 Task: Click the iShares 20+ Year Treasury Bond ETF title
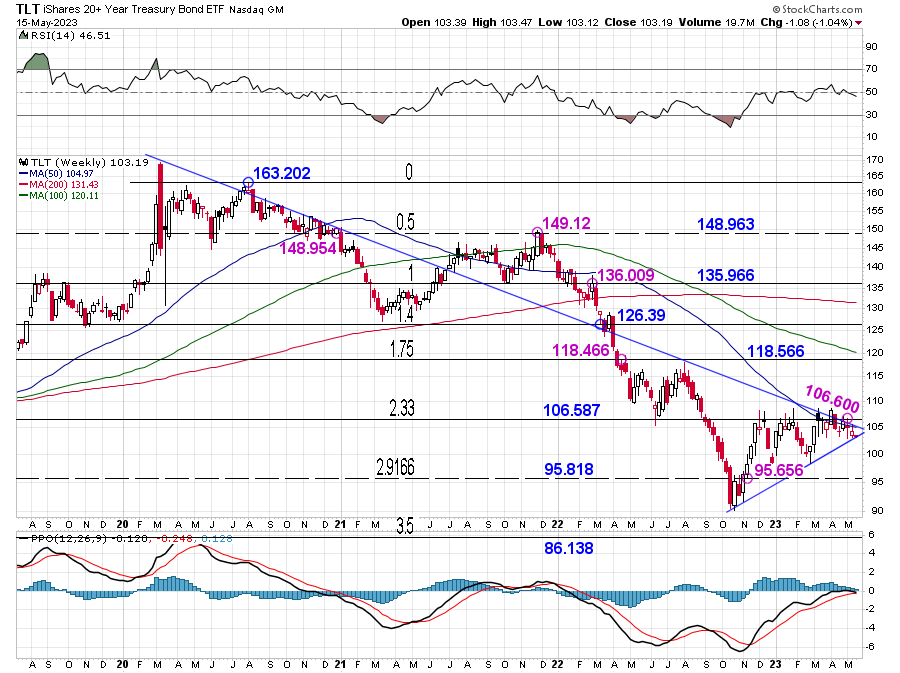pyautogui.click(x=134, y=10)
